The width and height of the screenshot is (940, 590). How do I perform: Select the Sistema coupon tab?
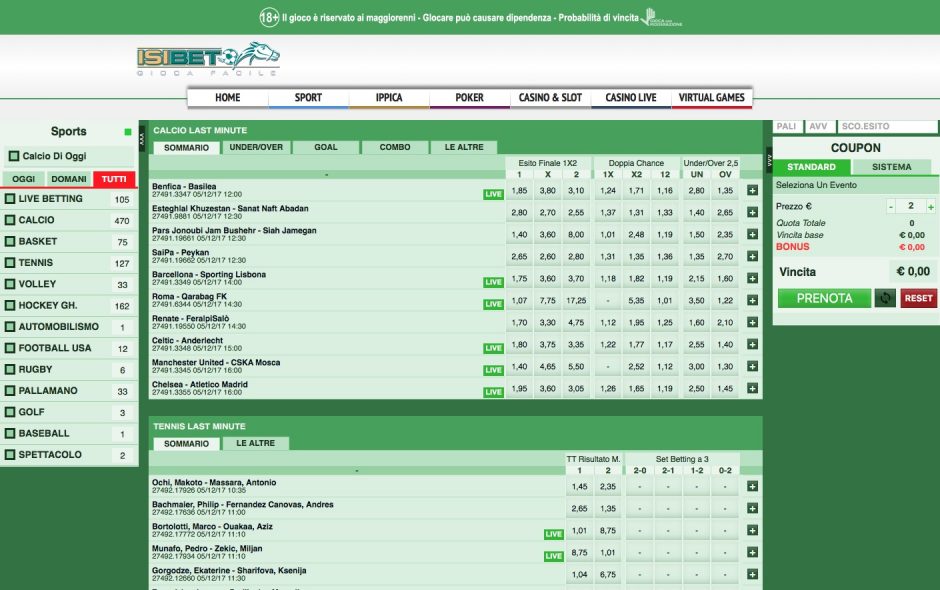[891, 167]
